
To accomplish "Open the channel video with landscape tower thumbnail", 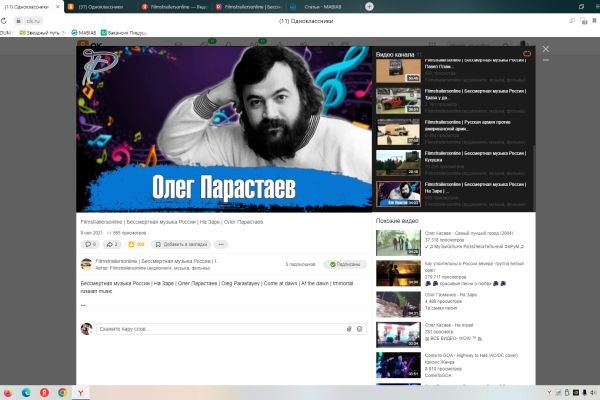I will [398, 163].
